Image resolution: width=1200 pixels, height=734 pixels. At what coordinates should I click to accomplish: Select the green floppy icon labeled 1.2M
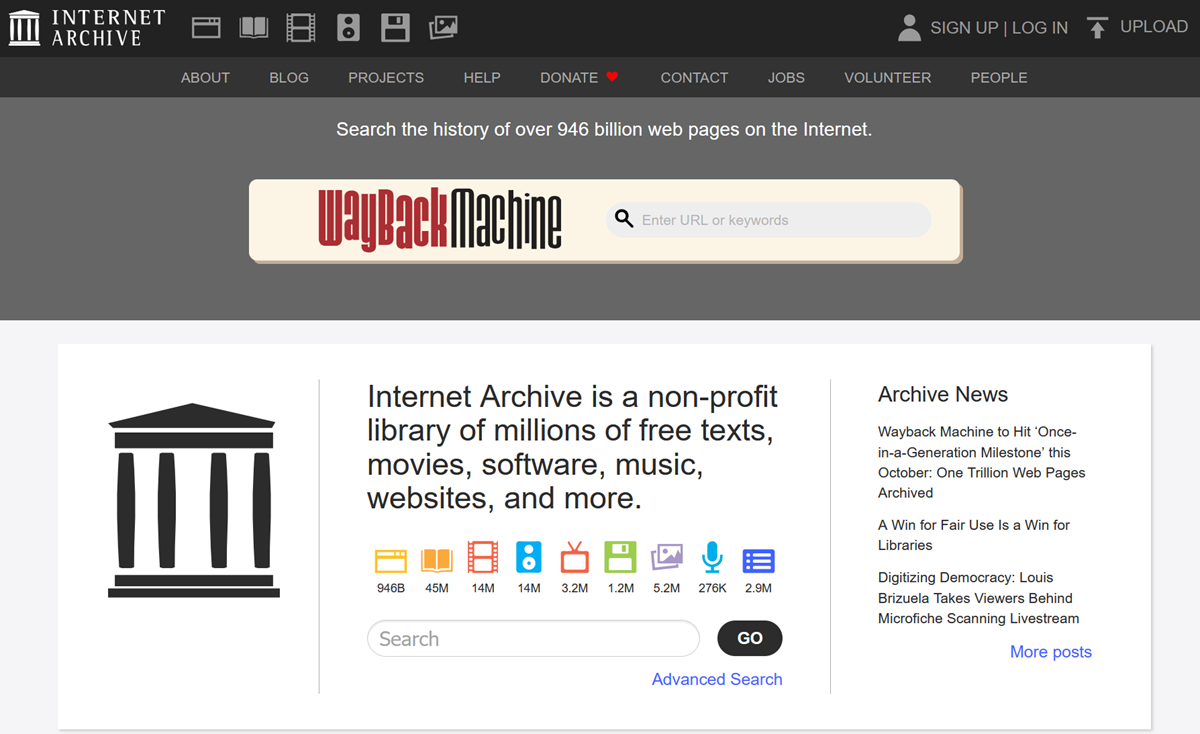coord(621,558)
